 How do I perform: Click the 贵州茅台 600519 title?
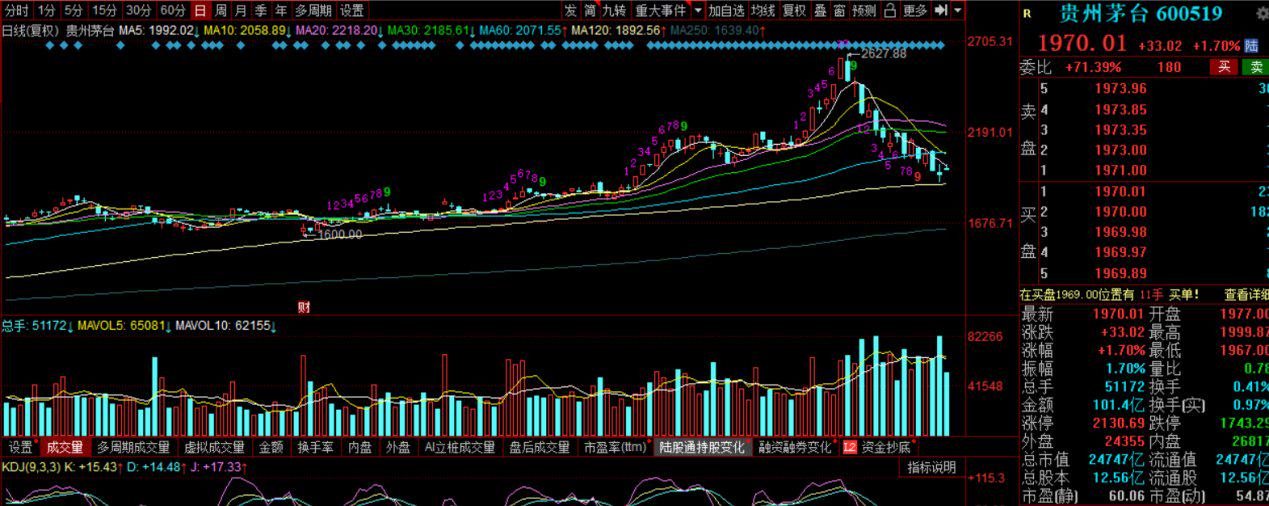tap(1141, 13)
